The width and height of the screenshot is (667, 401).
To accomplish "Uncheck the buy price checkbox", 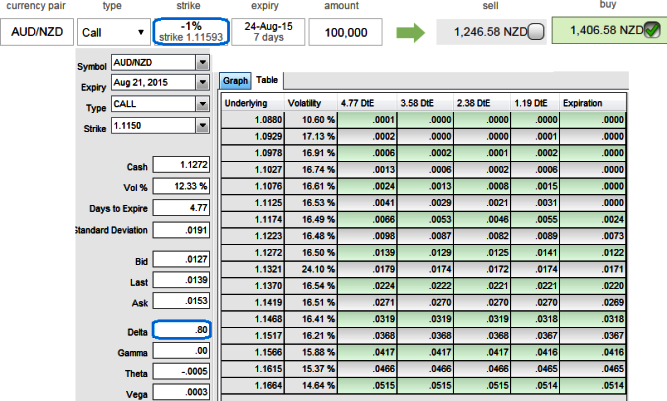I will click(x=652, y=30).
